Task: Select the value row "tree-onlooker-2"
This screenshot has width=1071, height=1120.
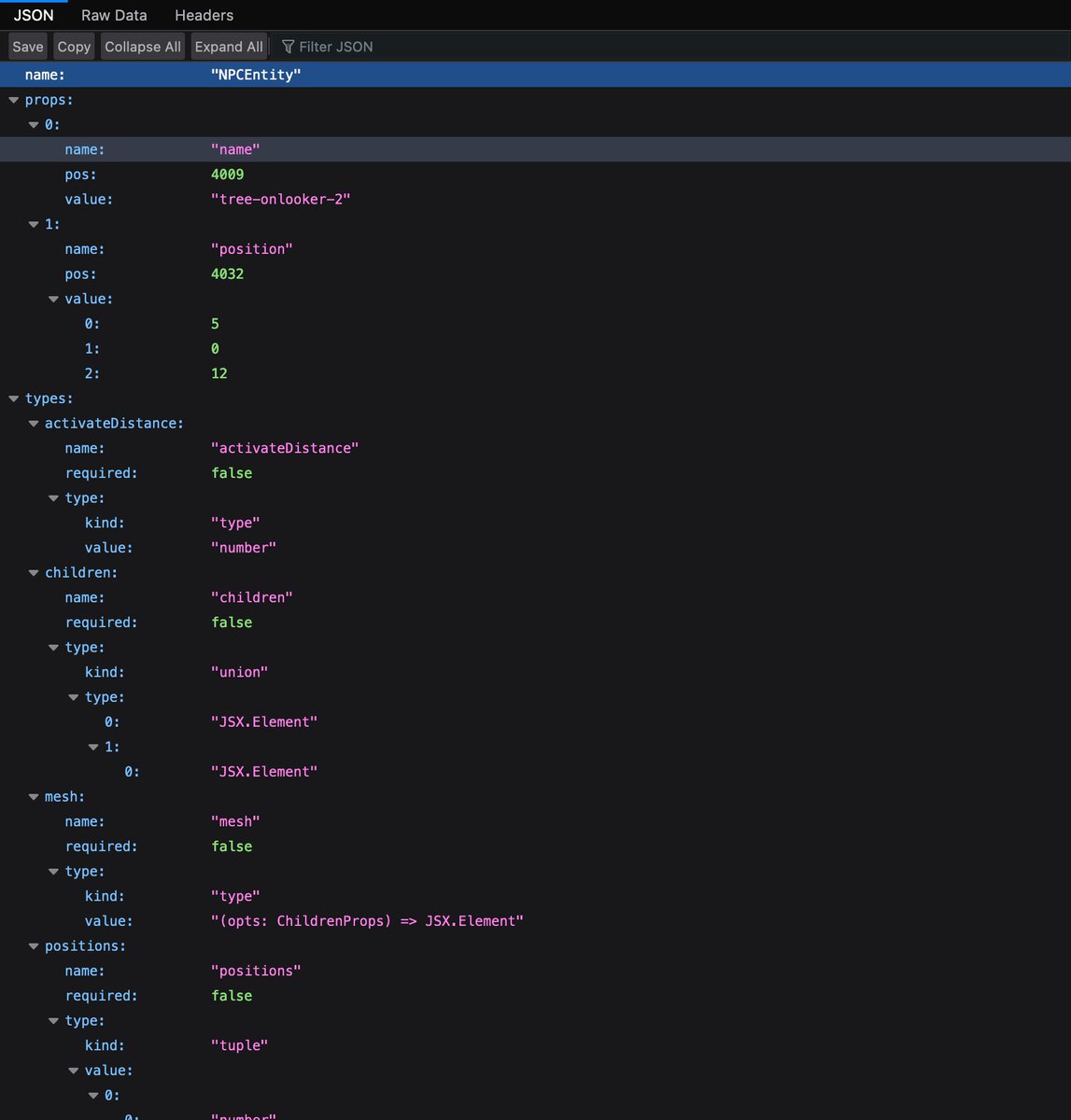Action: (535, 199)
